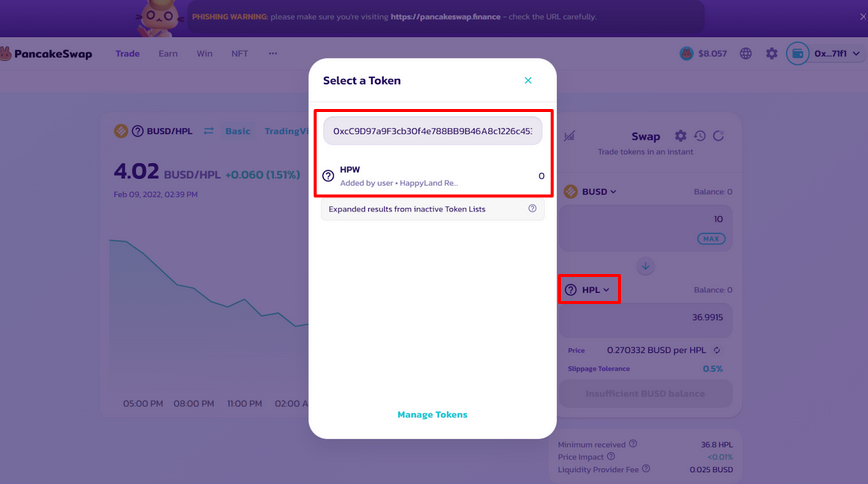Toggle the chart display icon

point(569,136)
